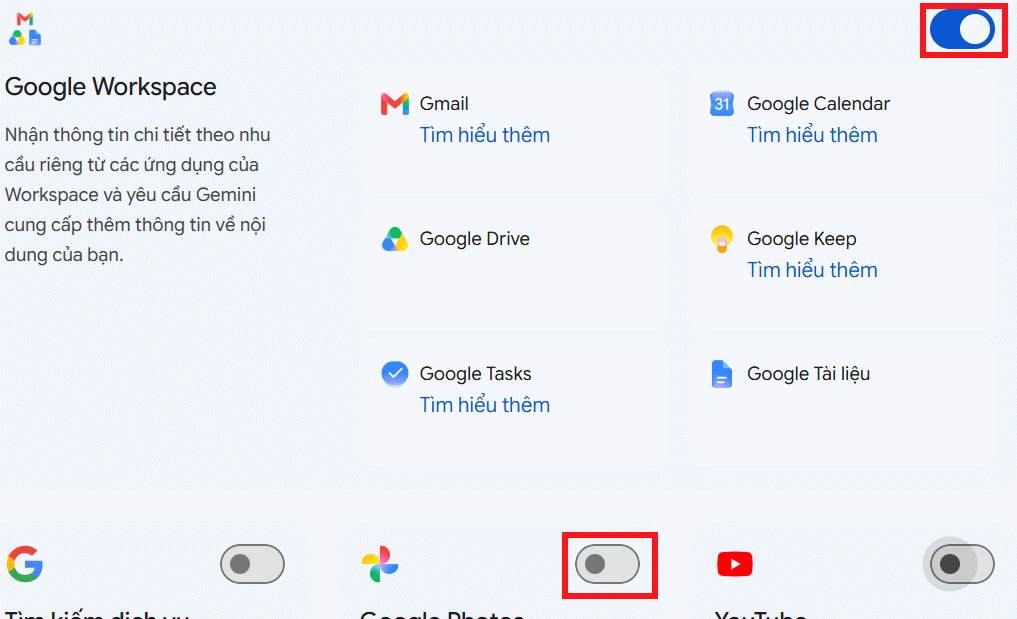Open Tìm hiểu thêm link under Gmail
Screen dimensions: 1017x619
click(x=485, y=135)
